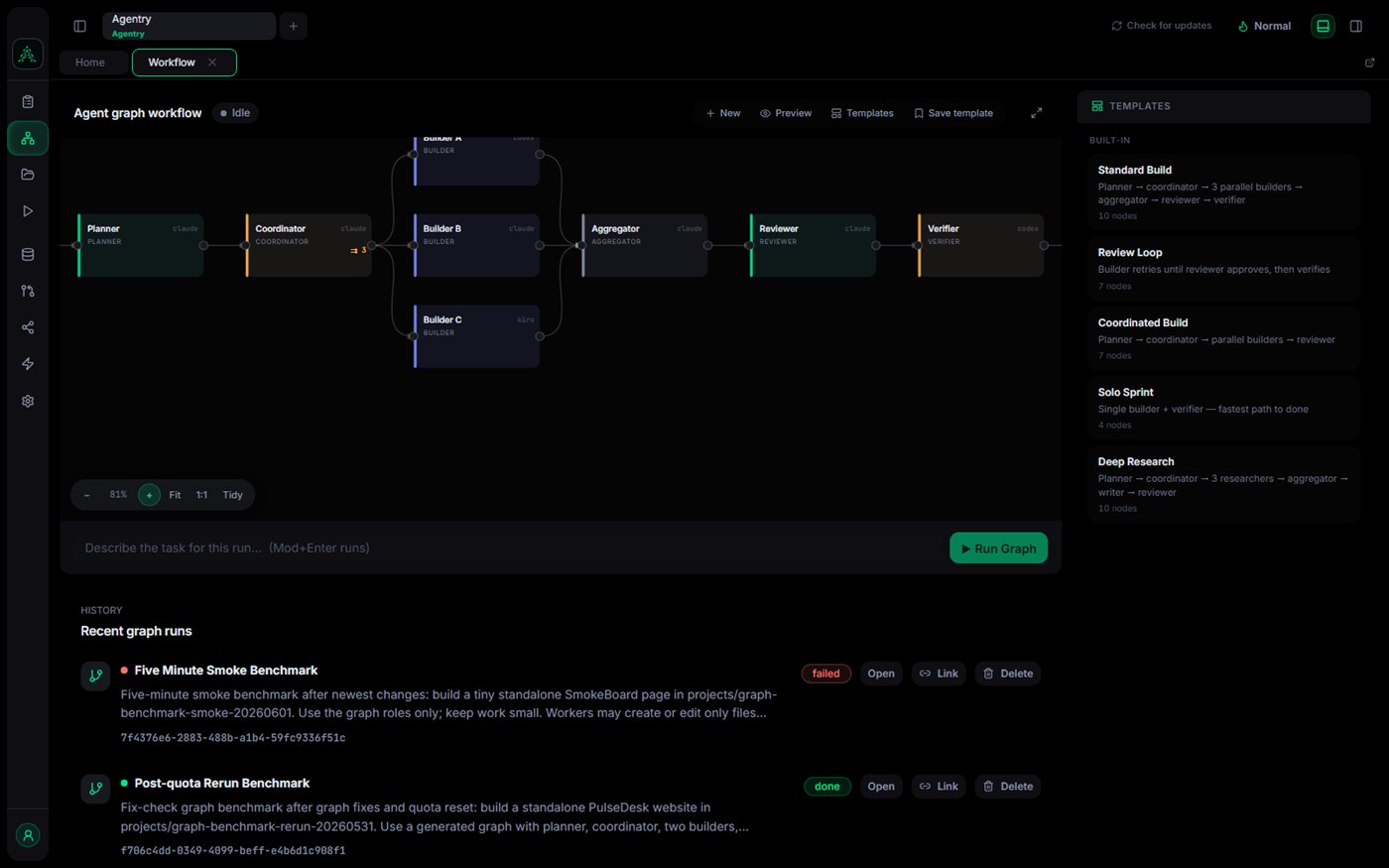Click Fit in zoom controls
The image size is (1389, 868).
tap(175, 495)
